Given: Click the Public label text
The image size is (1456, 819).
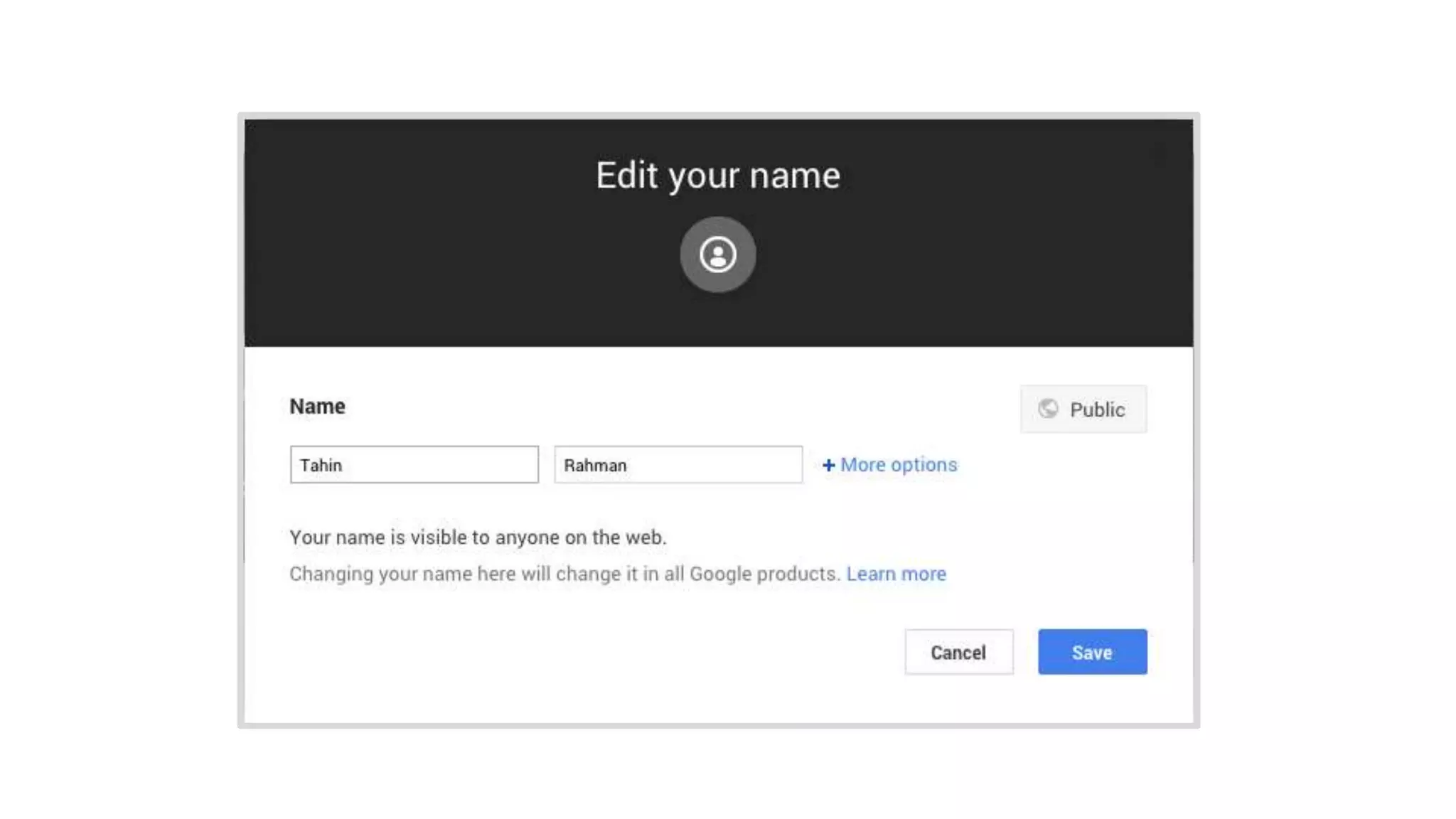Looking at the screenshot, I should point(1097,409).
